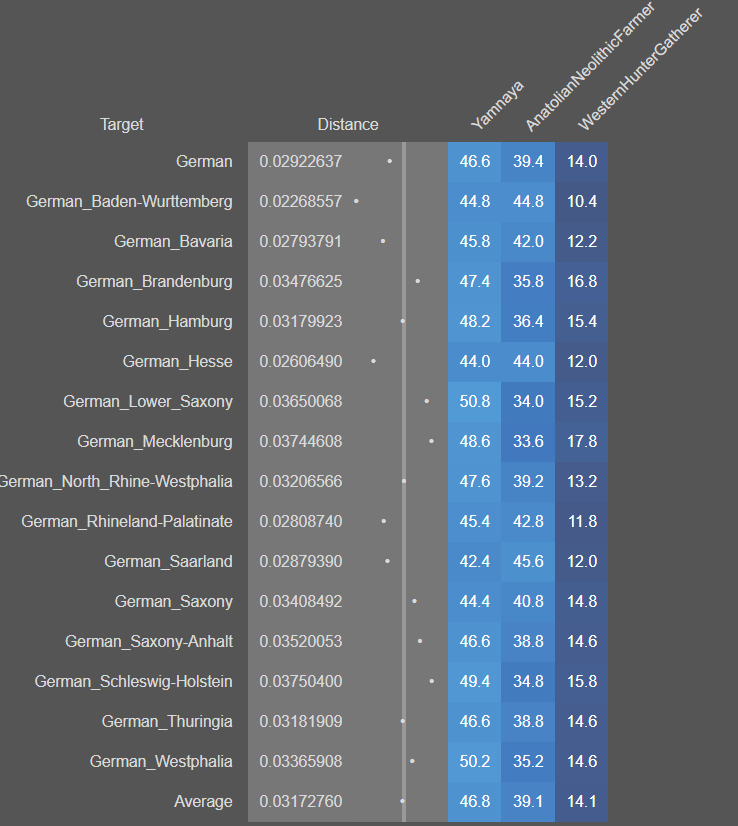738x826 pixels.
Task: Click average distance value 0.03172760
Action: tap(301, 802)
